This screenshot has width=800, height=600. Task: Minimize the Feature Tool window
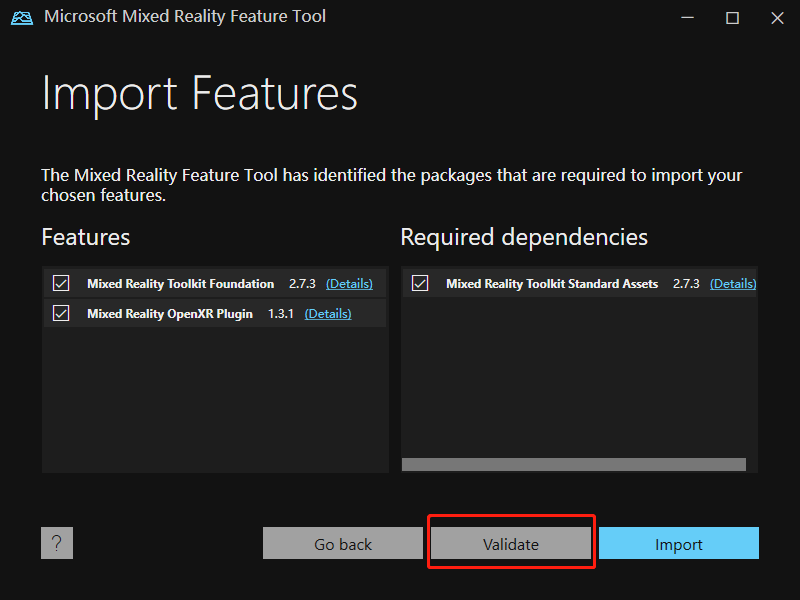(688, 18)
